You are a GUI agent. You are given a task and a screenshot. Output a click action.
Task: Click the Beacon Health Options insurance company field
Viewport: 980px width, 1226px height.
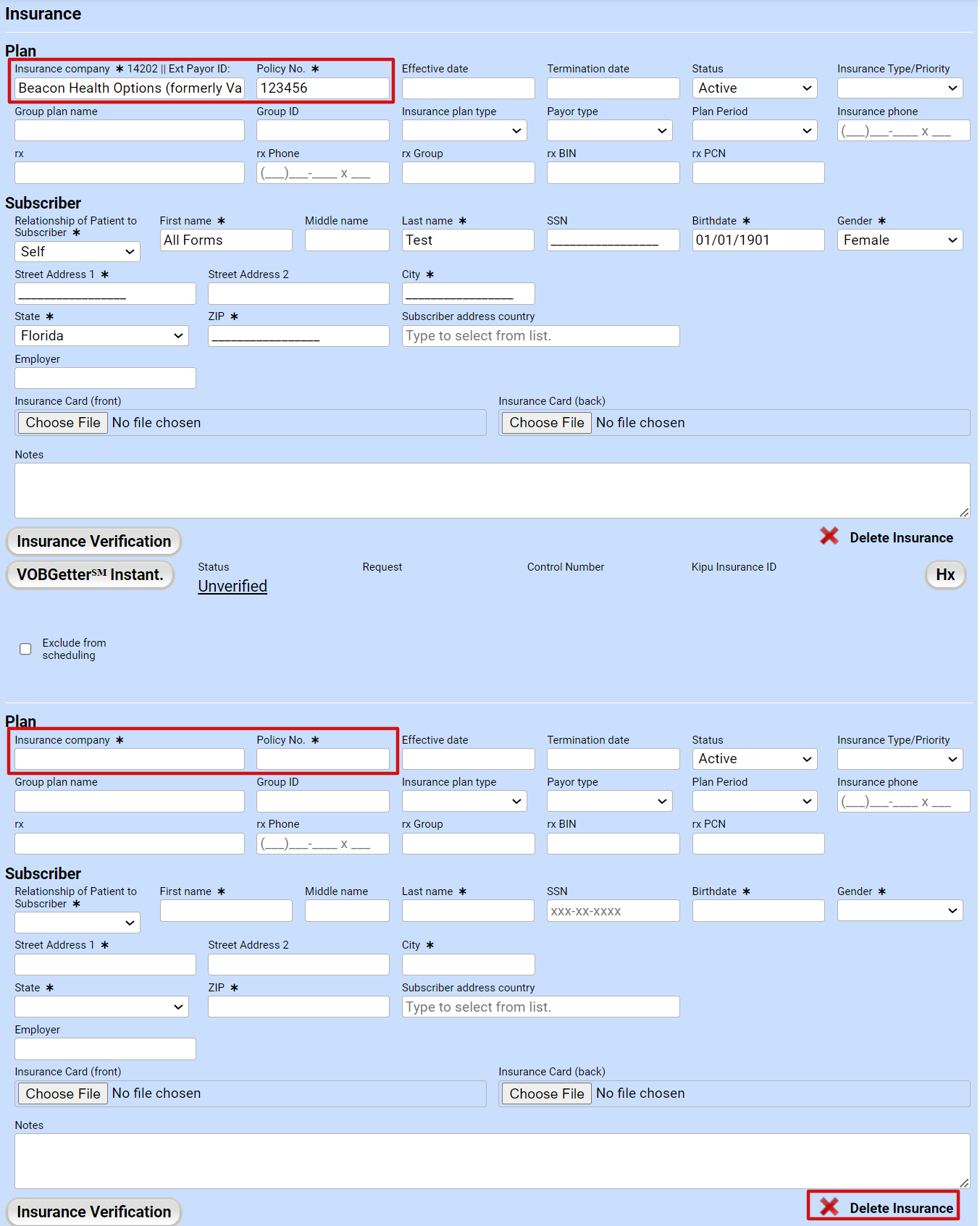point(130,88)
